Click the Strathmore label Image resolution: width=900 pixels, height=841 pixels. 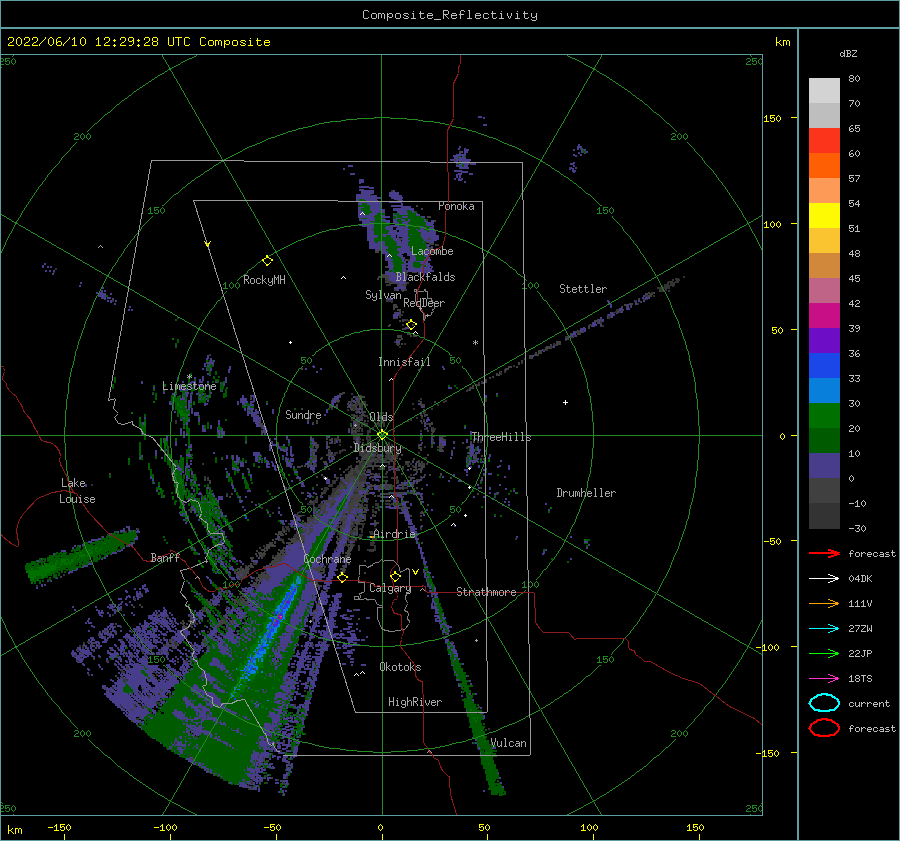click(486, 592)
